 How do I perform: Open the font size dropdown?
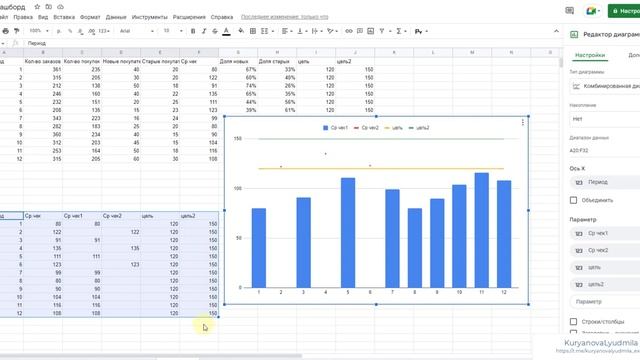(x=173, y=31)
